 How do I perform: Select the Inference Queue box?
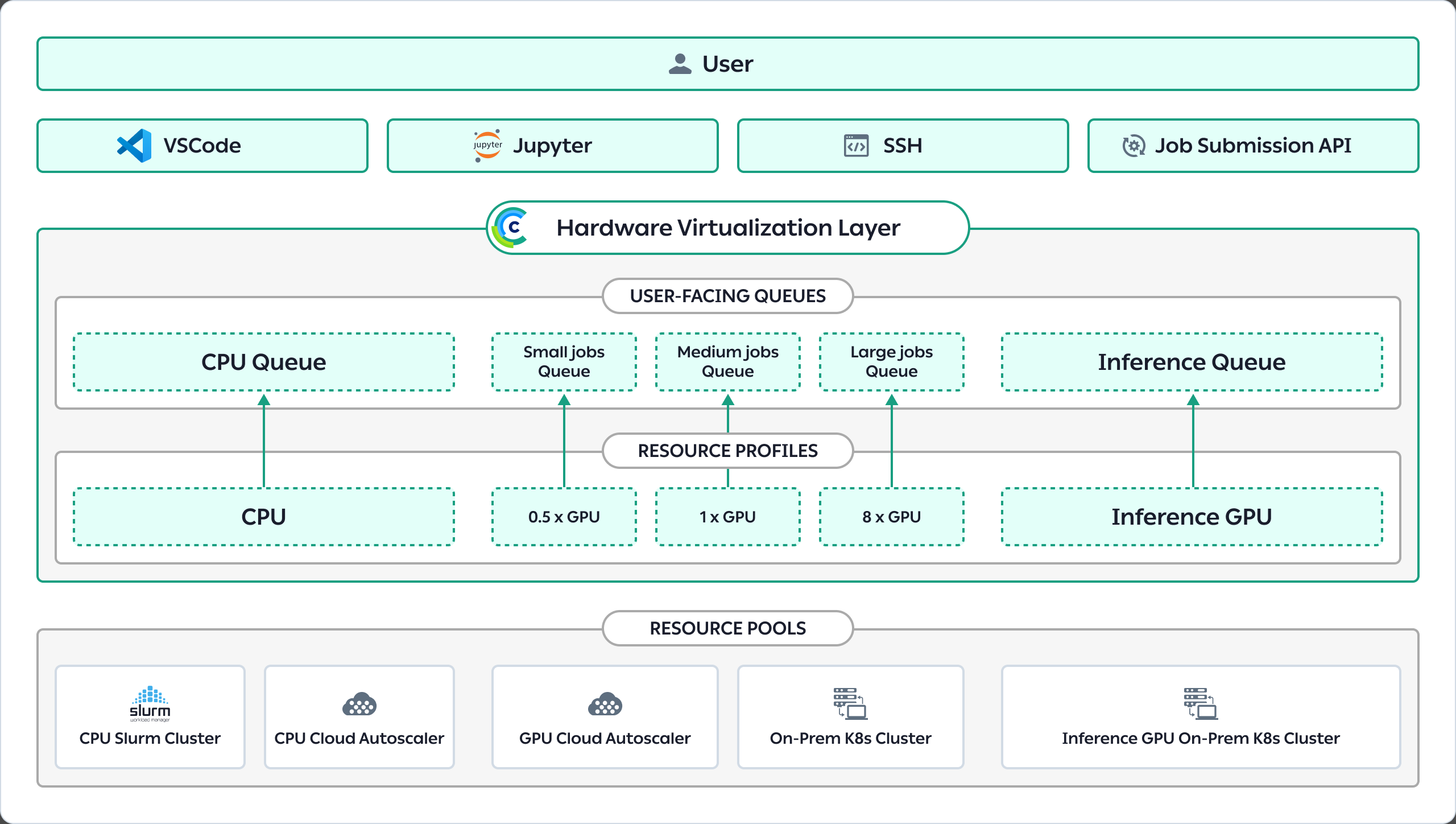(x=1192, y=362)
